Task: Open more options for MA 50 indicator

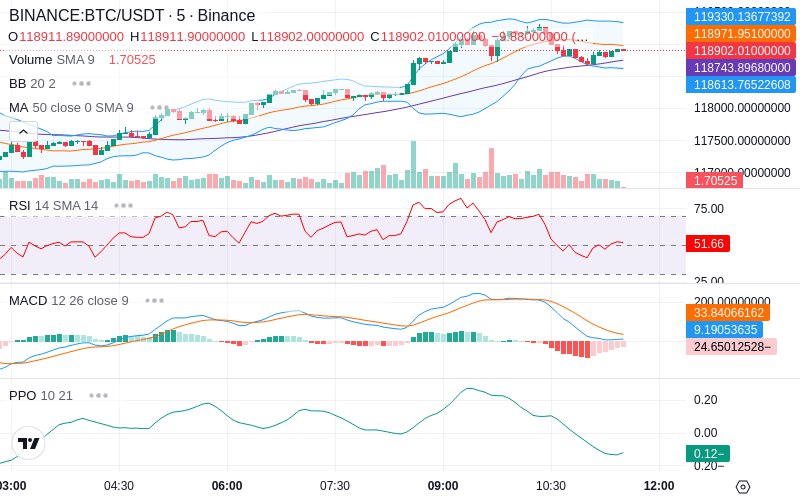Action: point(160,108)
